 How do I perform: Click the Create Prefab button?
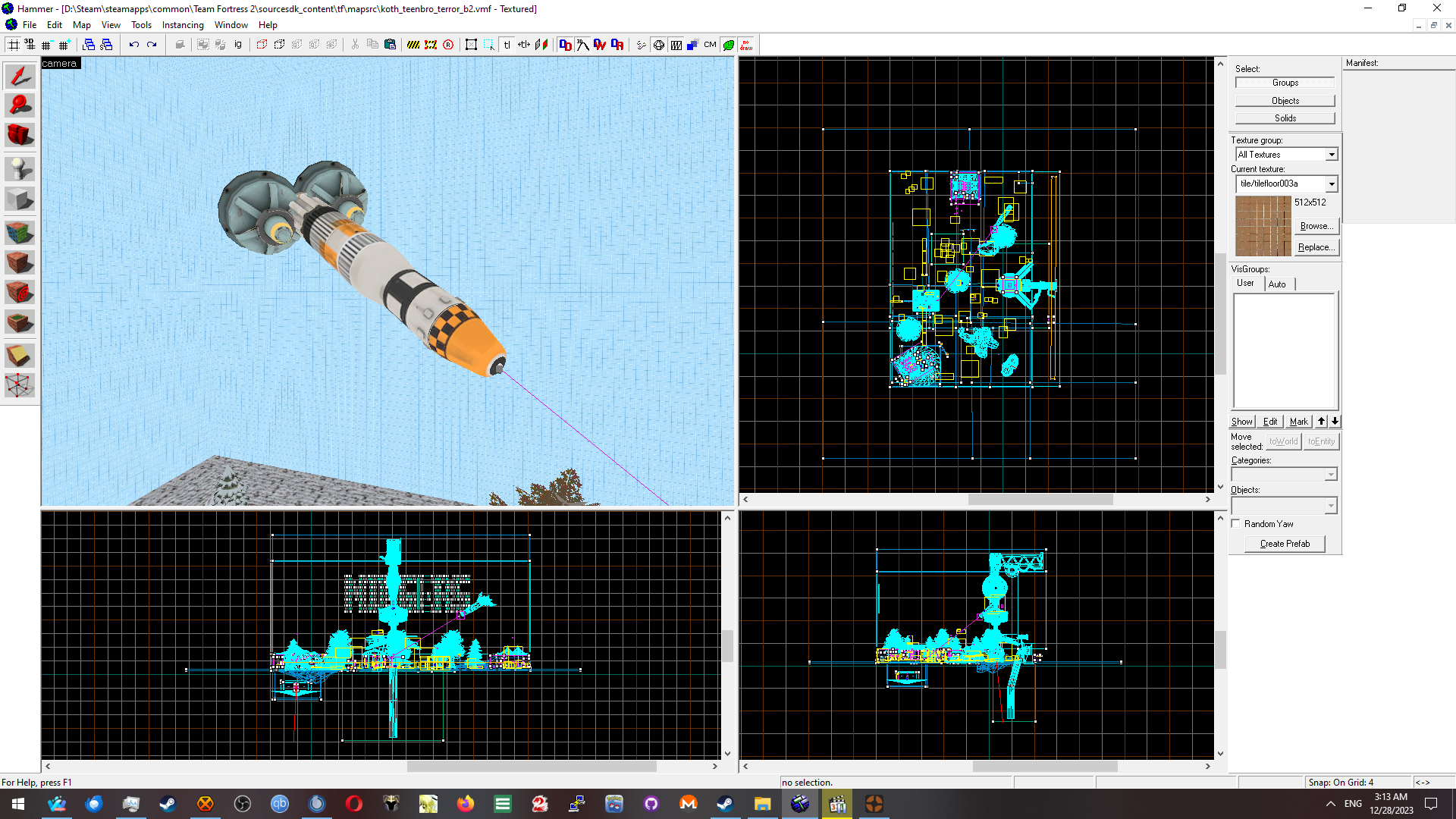coord(1285,544)
